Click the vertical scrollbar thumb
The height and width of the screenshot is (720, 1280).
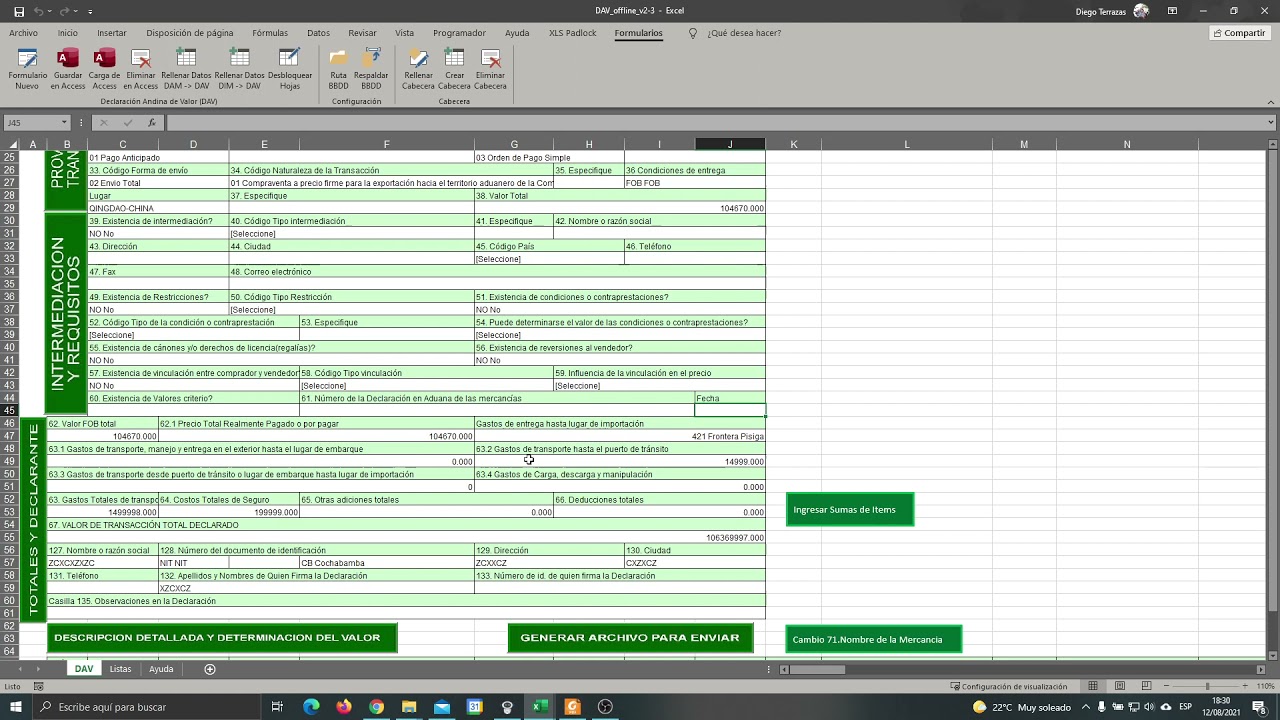coord(1271,380)
